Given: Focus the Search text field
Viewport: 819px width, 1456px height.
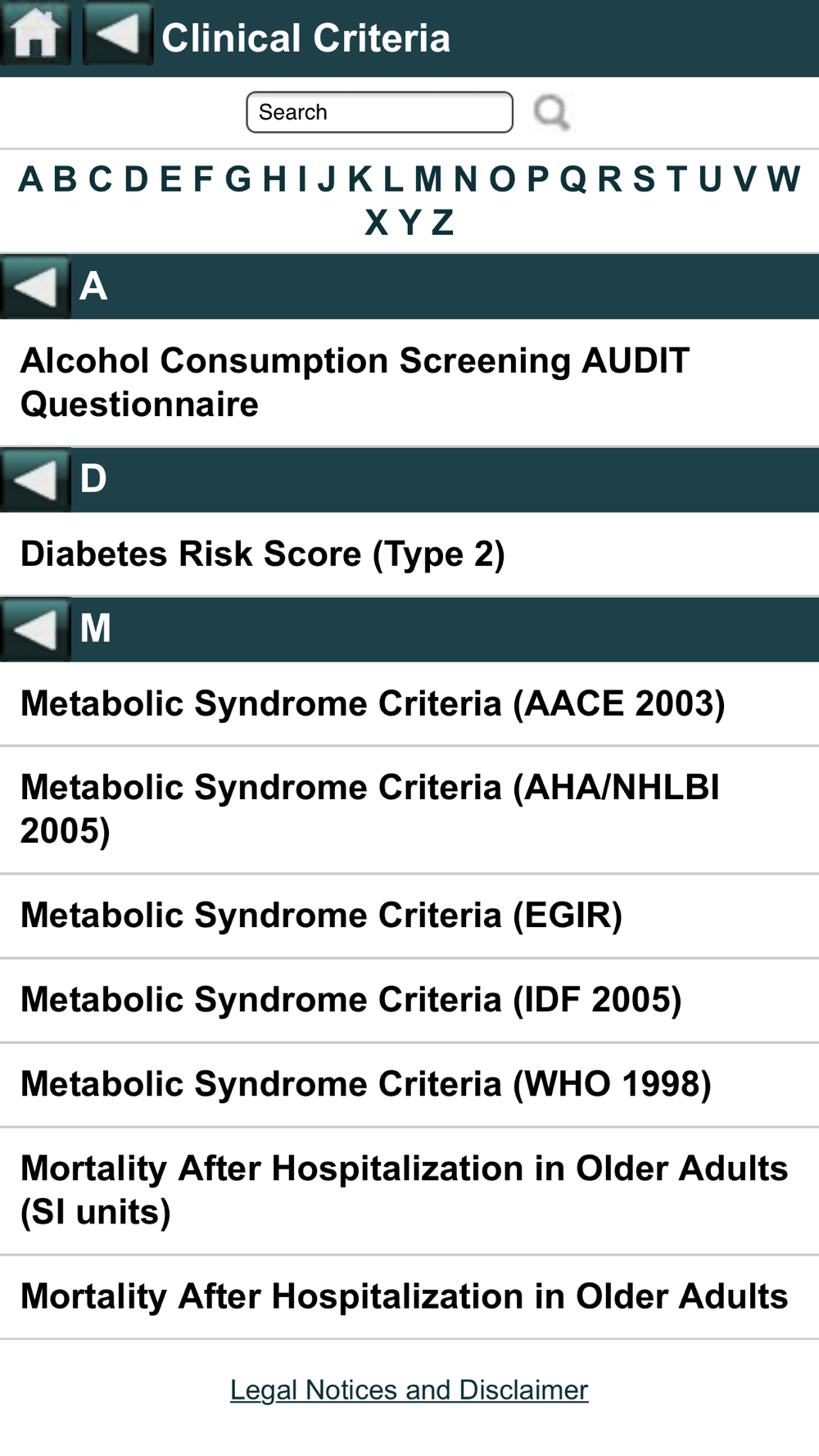Looking at the screenshot, I should point(379,112).
